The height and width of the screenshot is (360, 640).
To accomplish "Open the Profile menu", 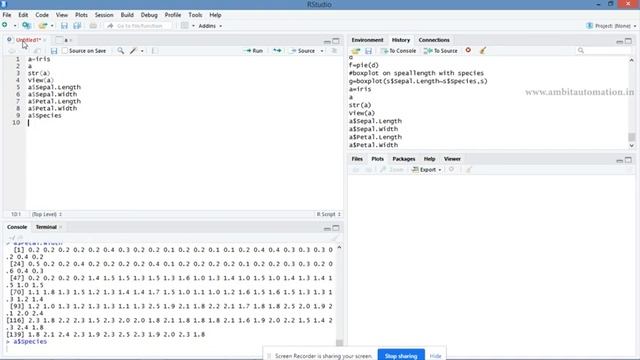I will tap(173, 15).
